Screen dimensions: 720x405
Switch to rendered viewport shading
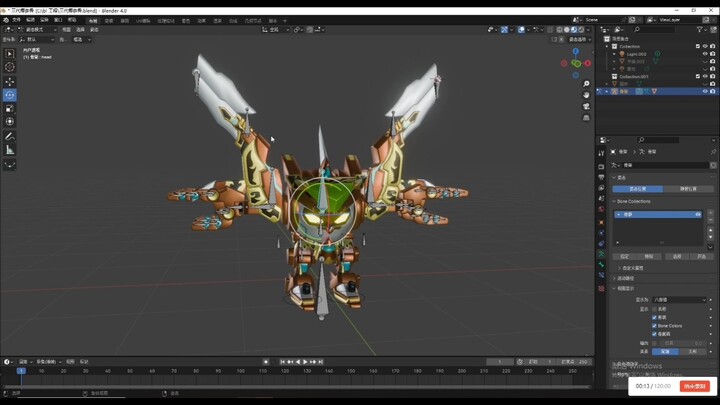(x=581, y=29)
